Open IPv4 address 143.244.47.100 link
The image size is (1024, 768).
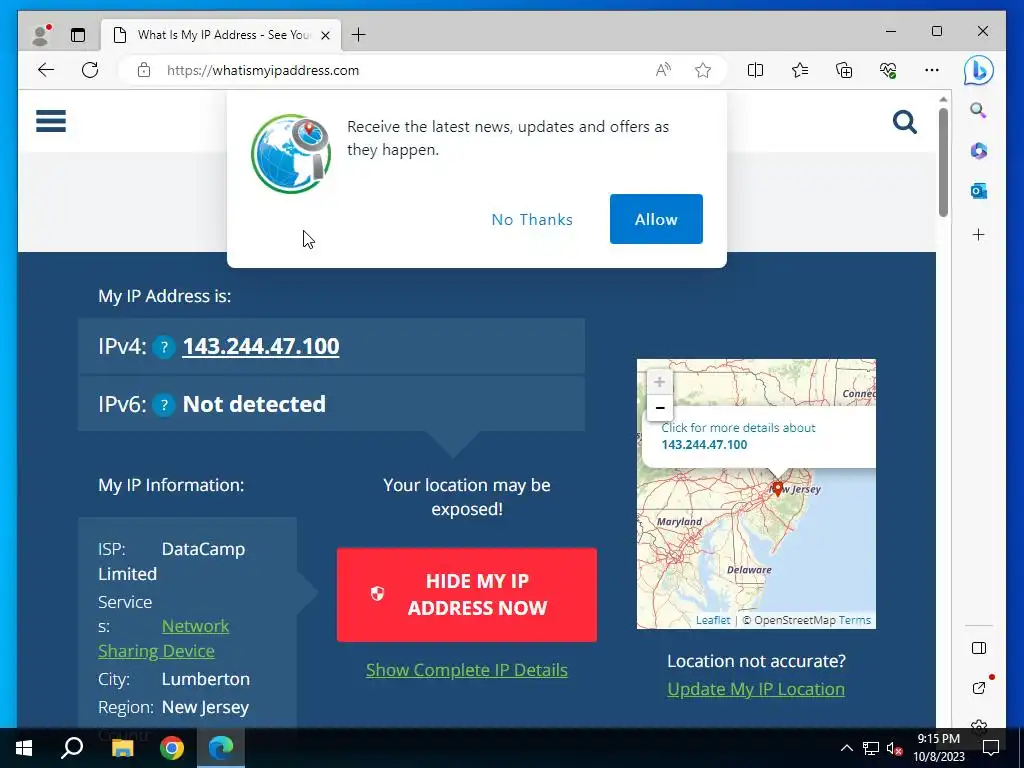click(261, 346)
